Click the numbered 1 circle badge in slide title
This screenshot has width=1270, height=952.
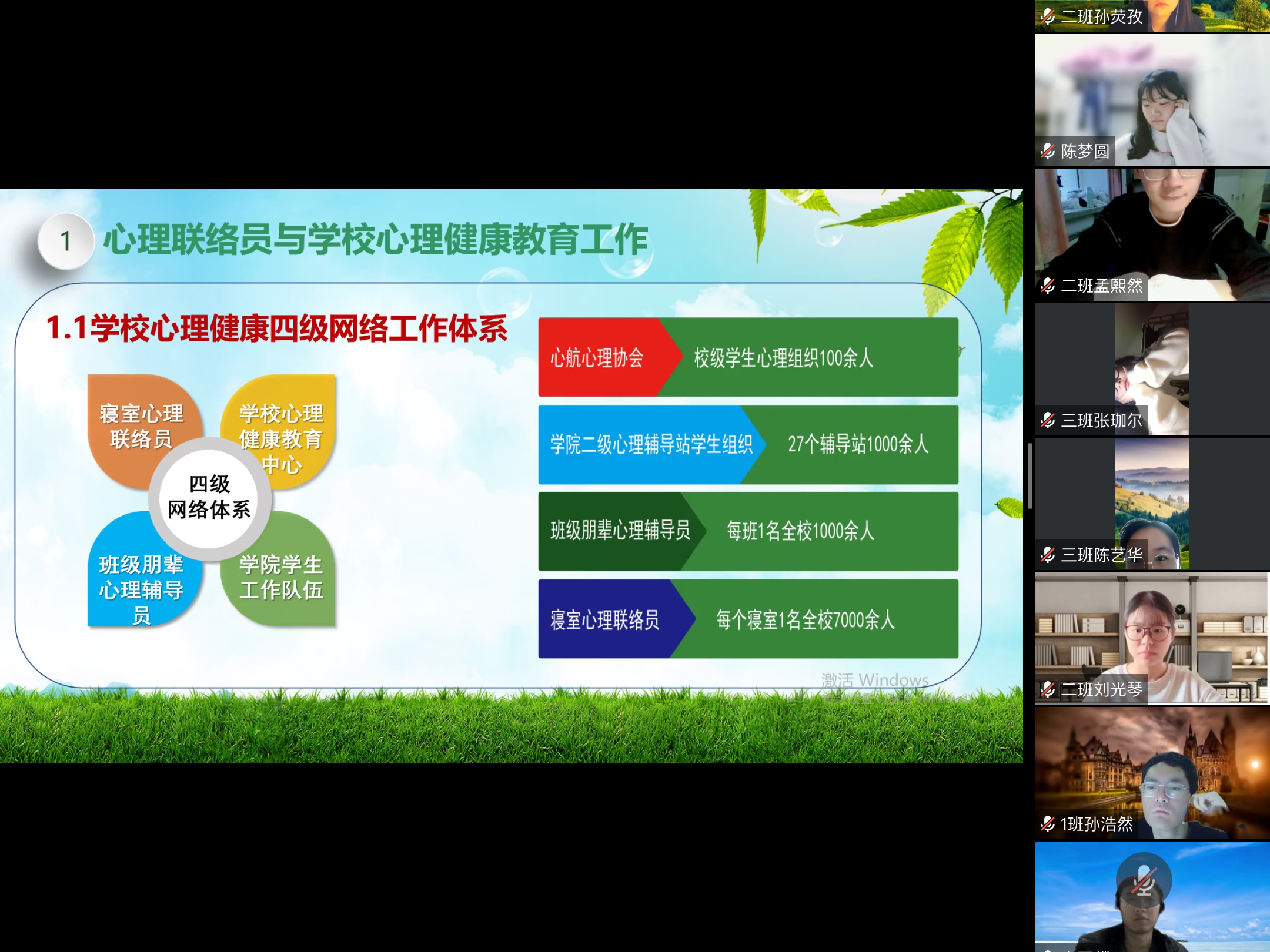tap(66, 241)
